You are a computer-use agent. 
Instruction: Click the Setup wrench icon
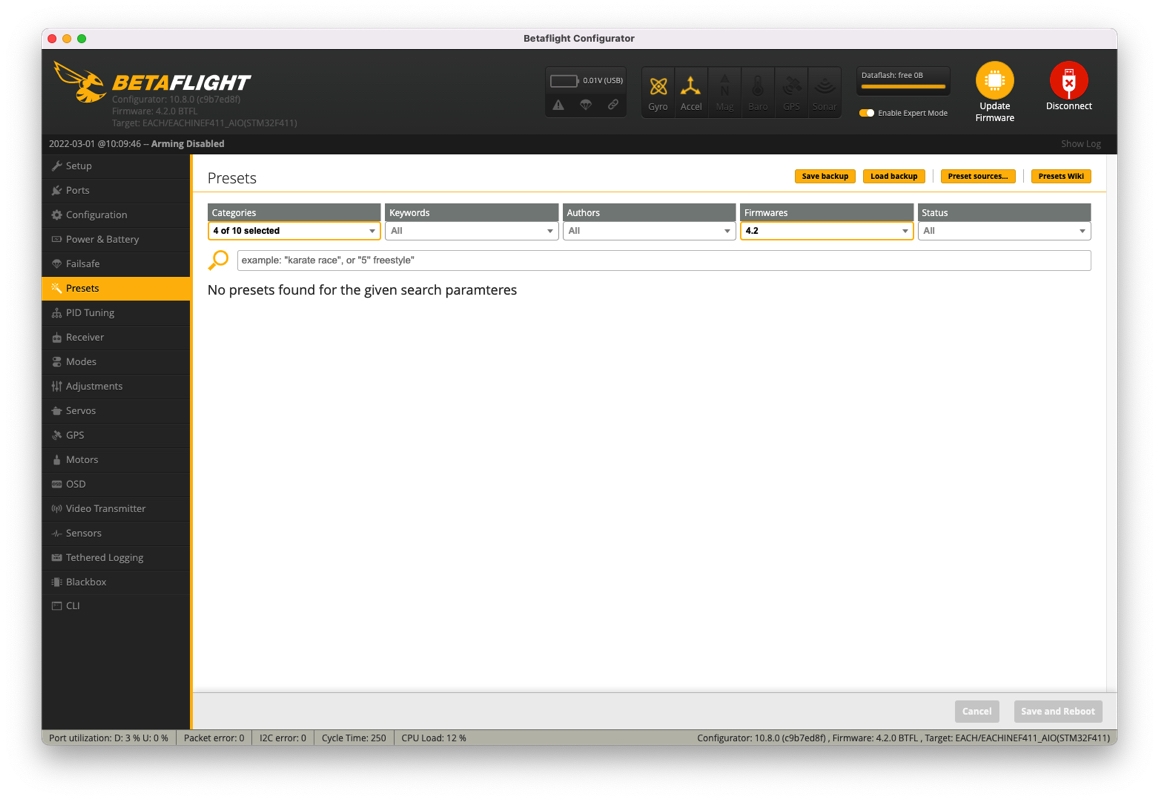(x=56, y=166)
